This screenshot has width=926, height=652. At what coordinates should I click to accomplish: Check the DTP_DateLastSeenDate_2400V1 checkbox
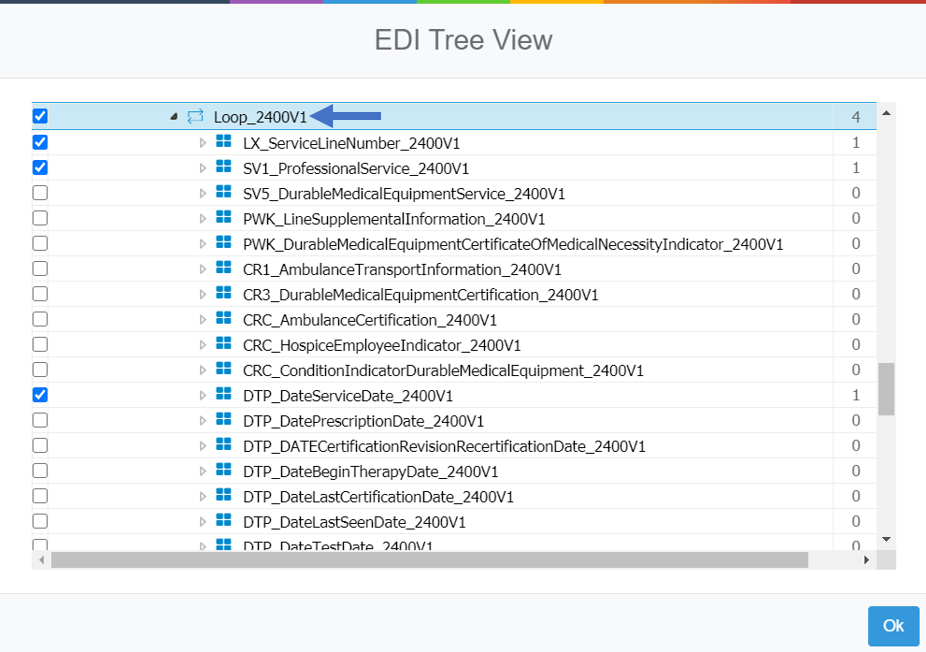tap(40, 521)
